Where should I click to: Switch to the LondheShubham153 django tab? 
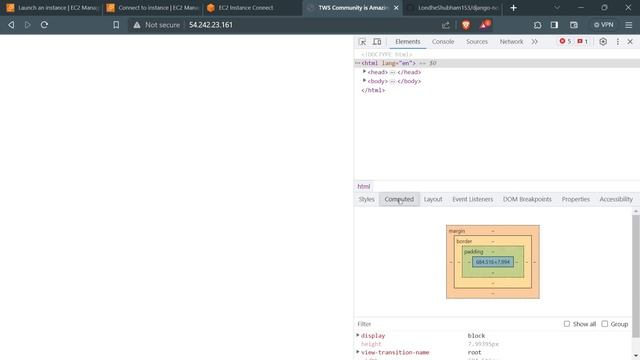[453, 8]
